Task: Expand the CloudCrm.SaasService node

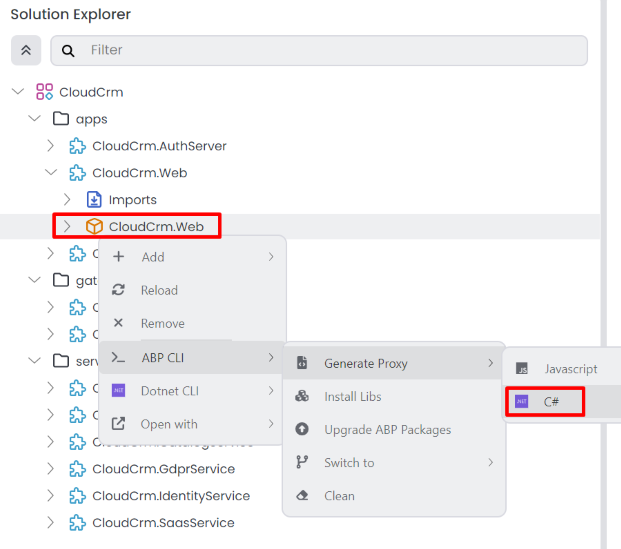Action: (51, 523)
